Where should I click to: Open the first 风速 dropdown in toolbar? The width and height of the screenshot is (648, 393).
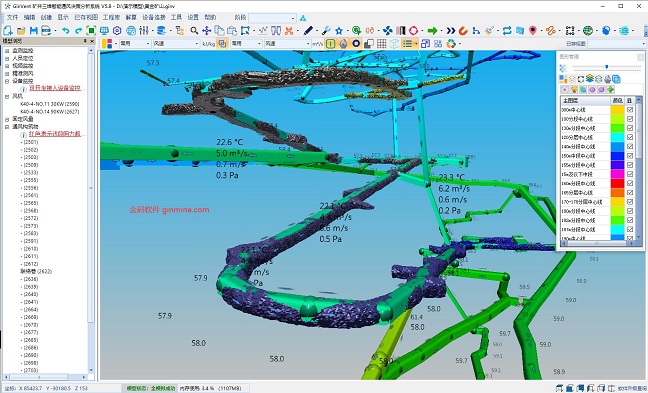176,43
